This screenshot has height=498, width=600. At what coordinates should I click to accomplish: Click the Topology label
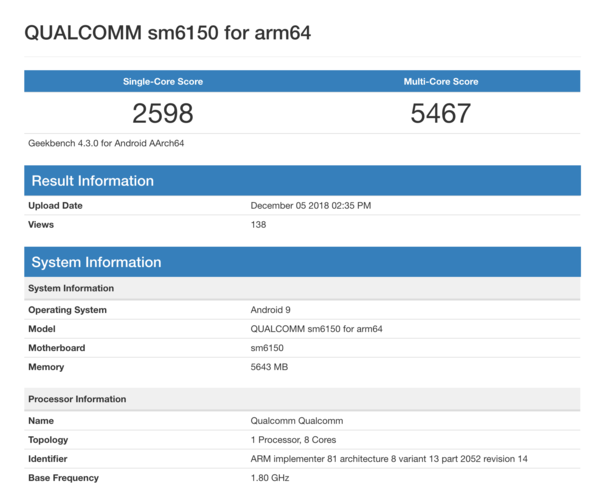point(48,440)
